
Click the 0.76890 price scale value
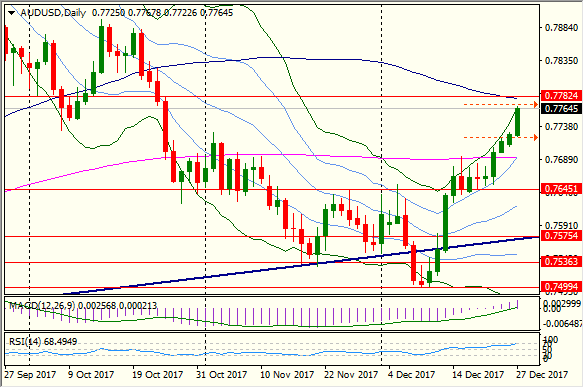561,160
